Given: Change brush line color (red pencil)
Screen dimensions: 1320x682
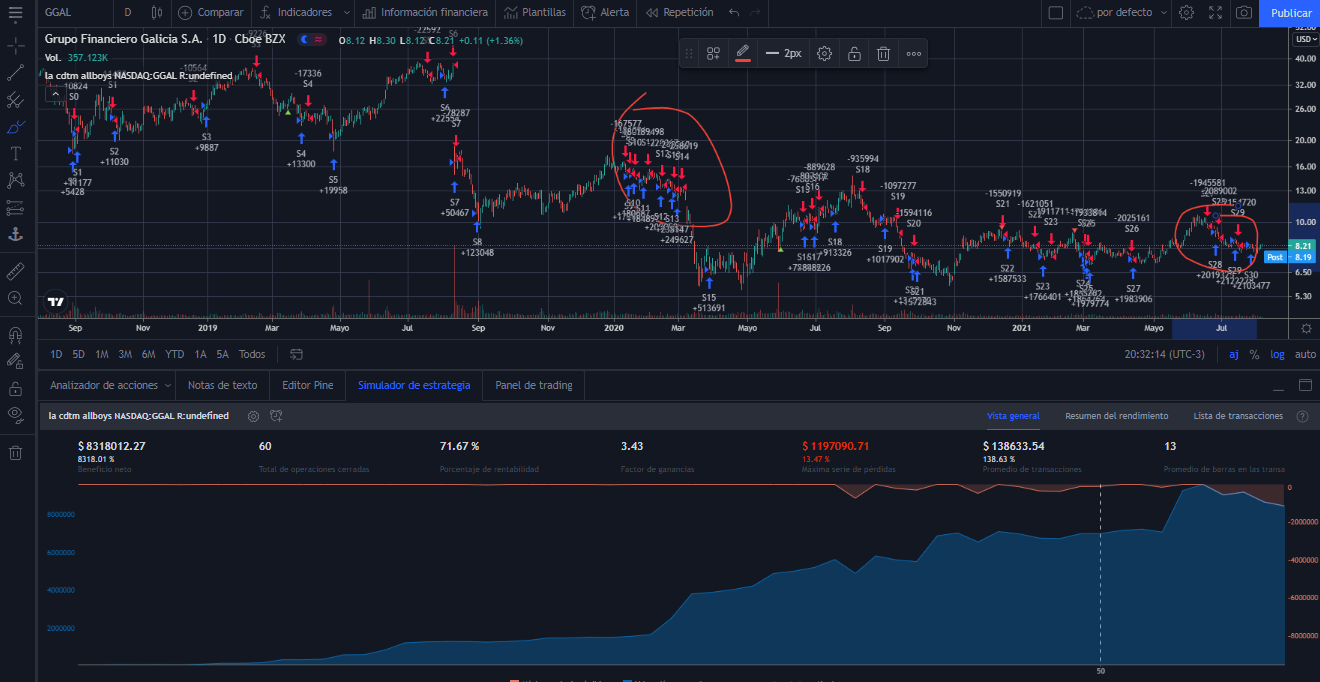Looking at the screenshot, I should pyautogui.click(x=742, y=53).
